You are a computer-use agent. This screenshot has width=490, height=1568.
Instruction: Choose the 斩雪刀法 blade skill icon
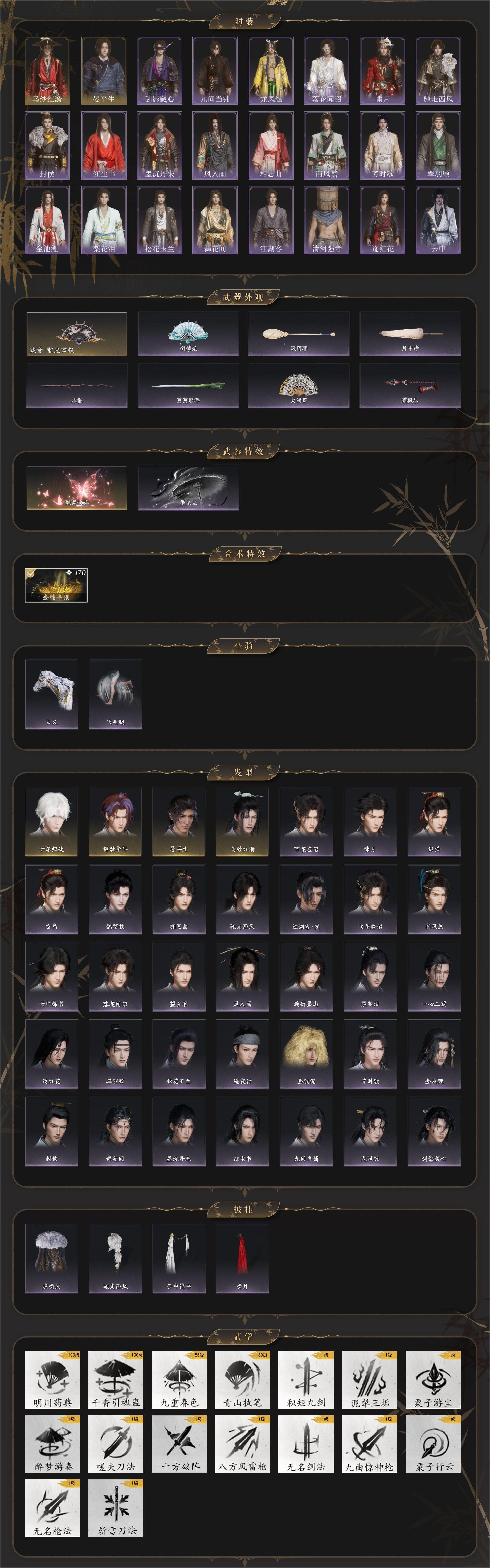116,1508
